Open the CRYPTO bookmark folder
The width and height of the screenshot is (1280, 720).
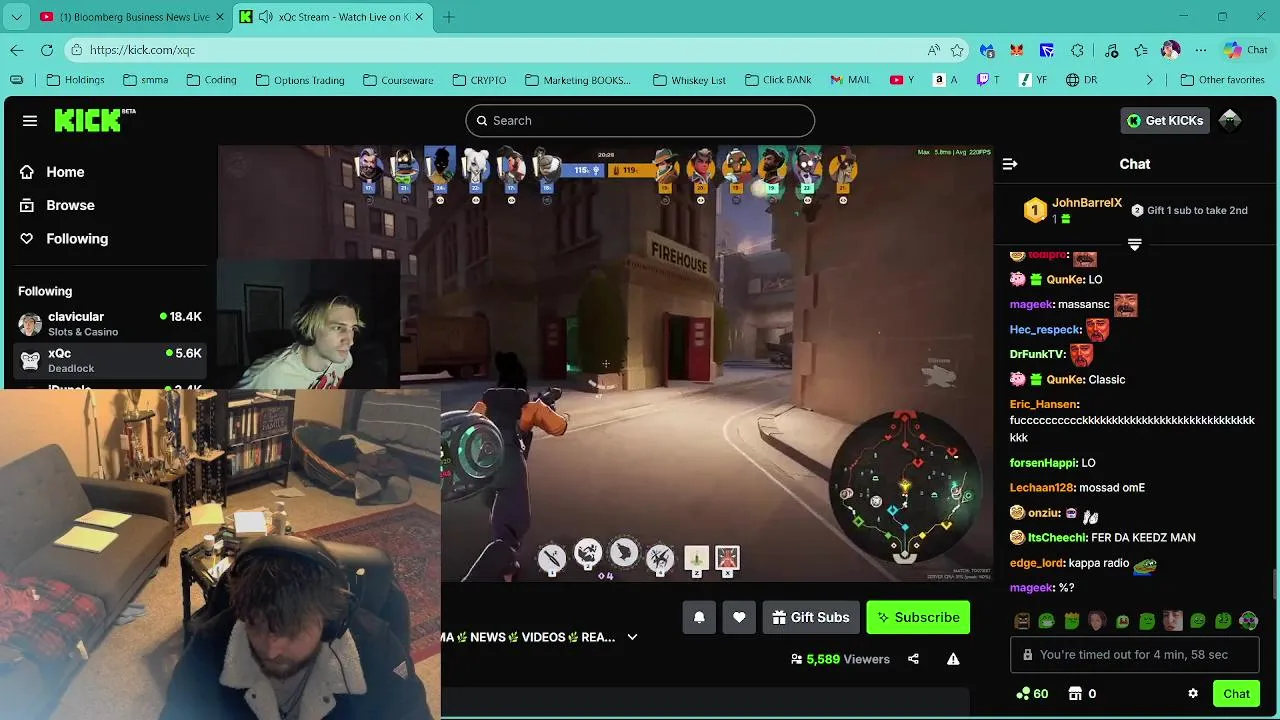pyautogui.click(x=479, y=80)
